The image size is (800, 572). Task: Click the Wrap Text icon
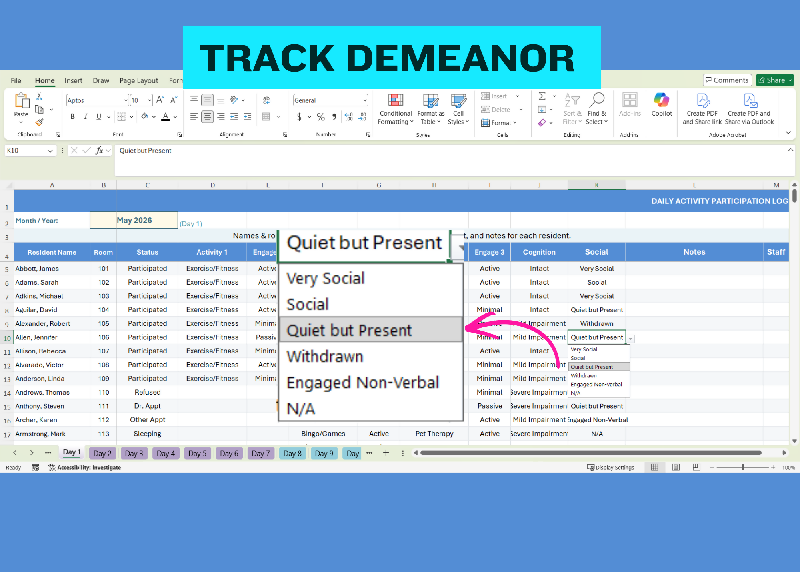pos(266,100)
